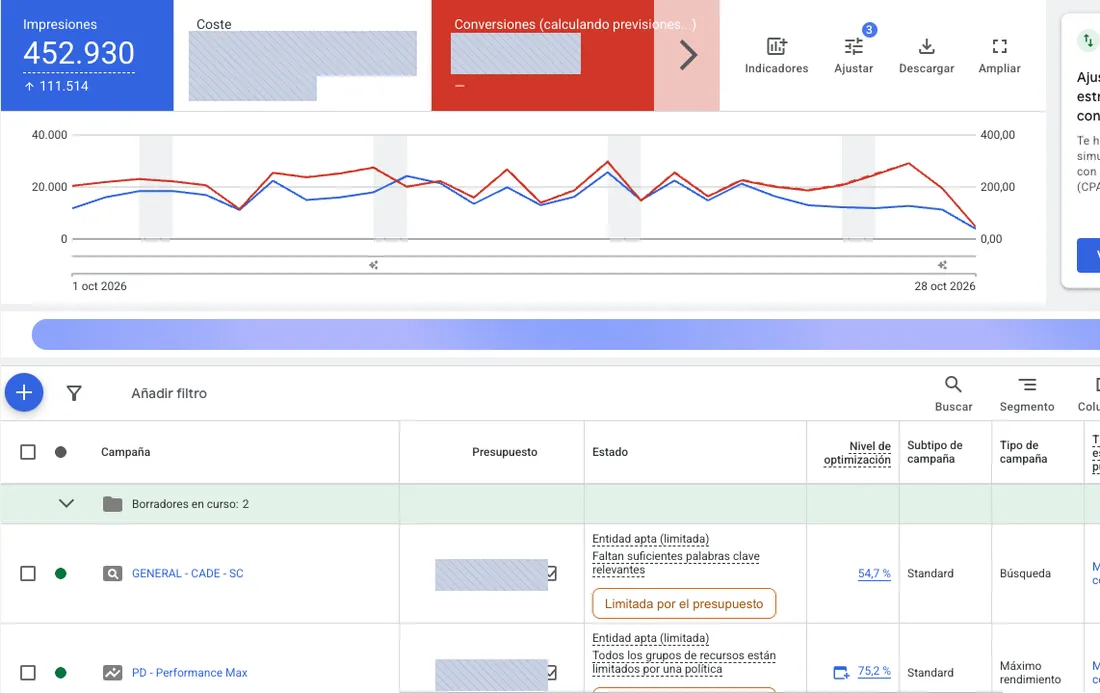Open the 54,7 % optimization score link
Viewport: 1100px width, 693px height.
(874, 573)
